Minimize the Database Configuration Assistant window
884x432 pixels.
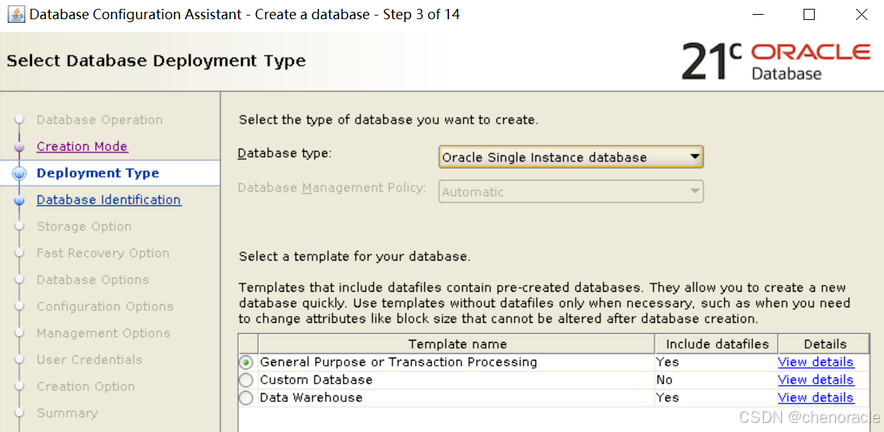tap(757, 15)
